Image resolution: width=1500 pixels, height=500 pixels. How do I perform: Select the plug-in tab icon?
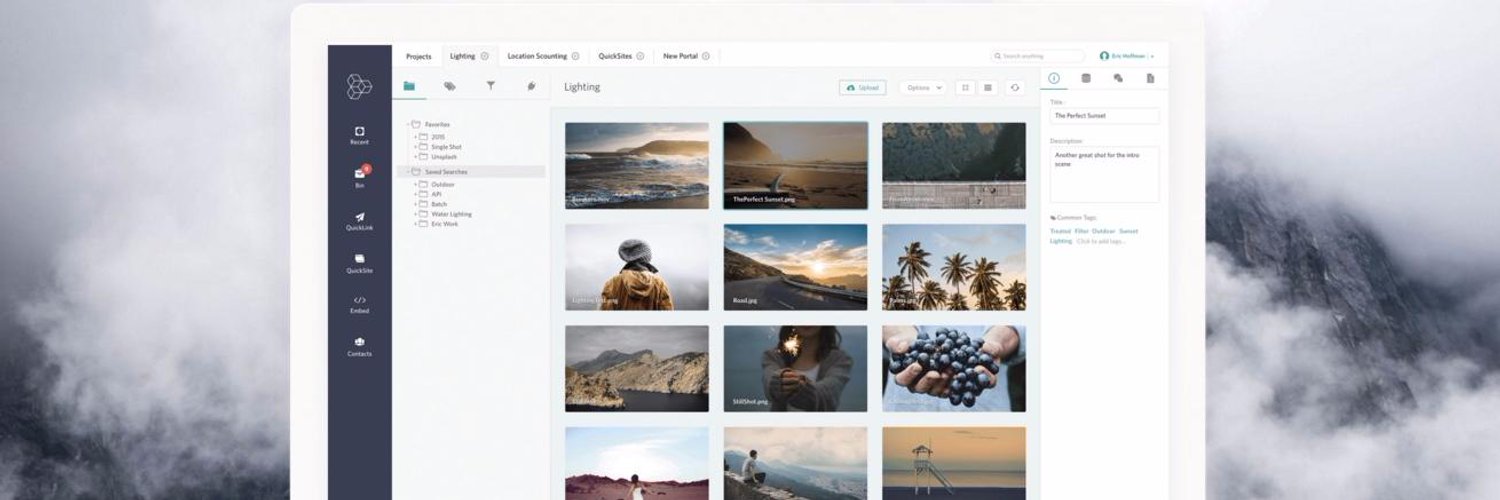531,86
